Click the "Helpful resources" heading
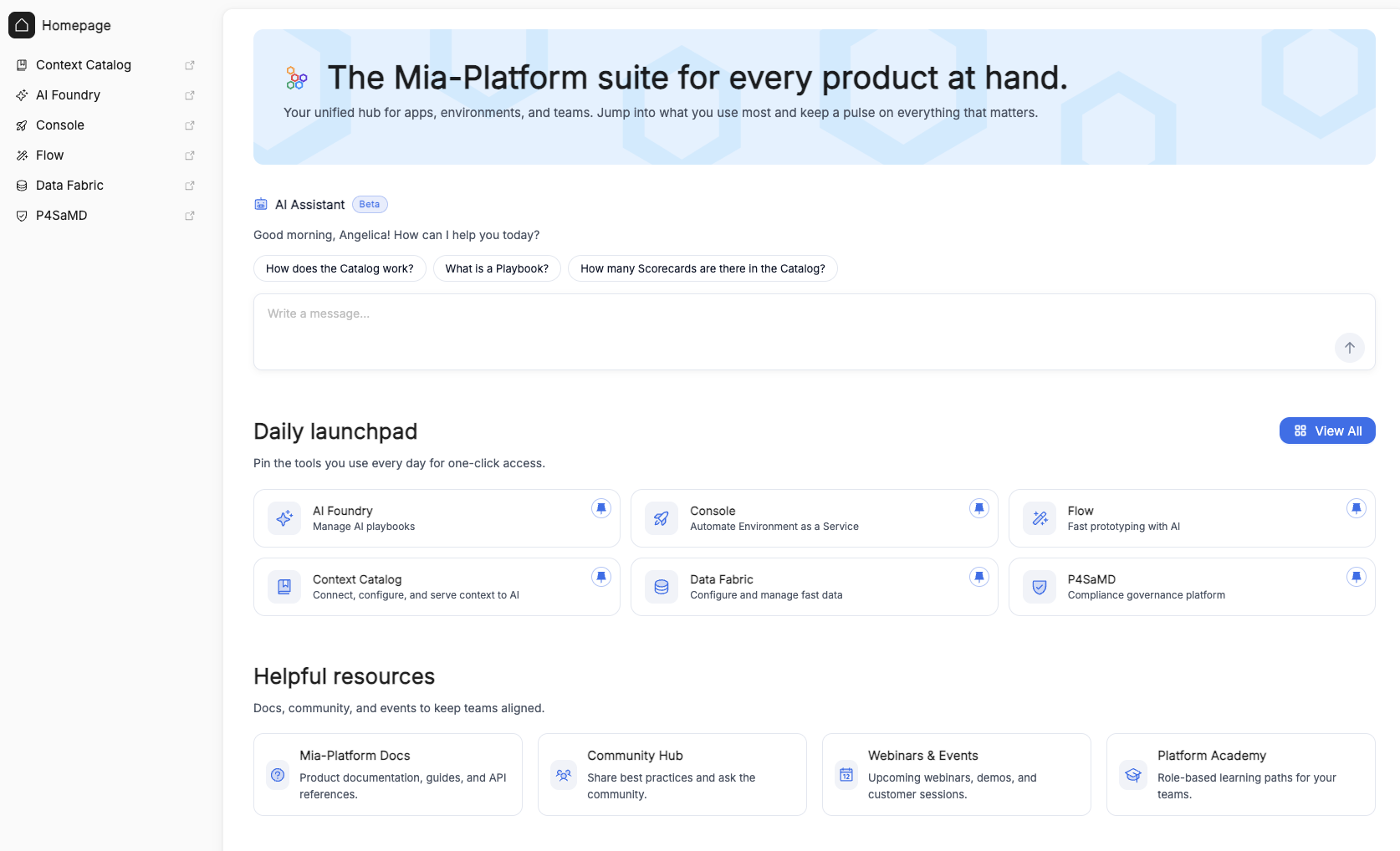Viewport: 1400px width, 851px height. point(344,676)
